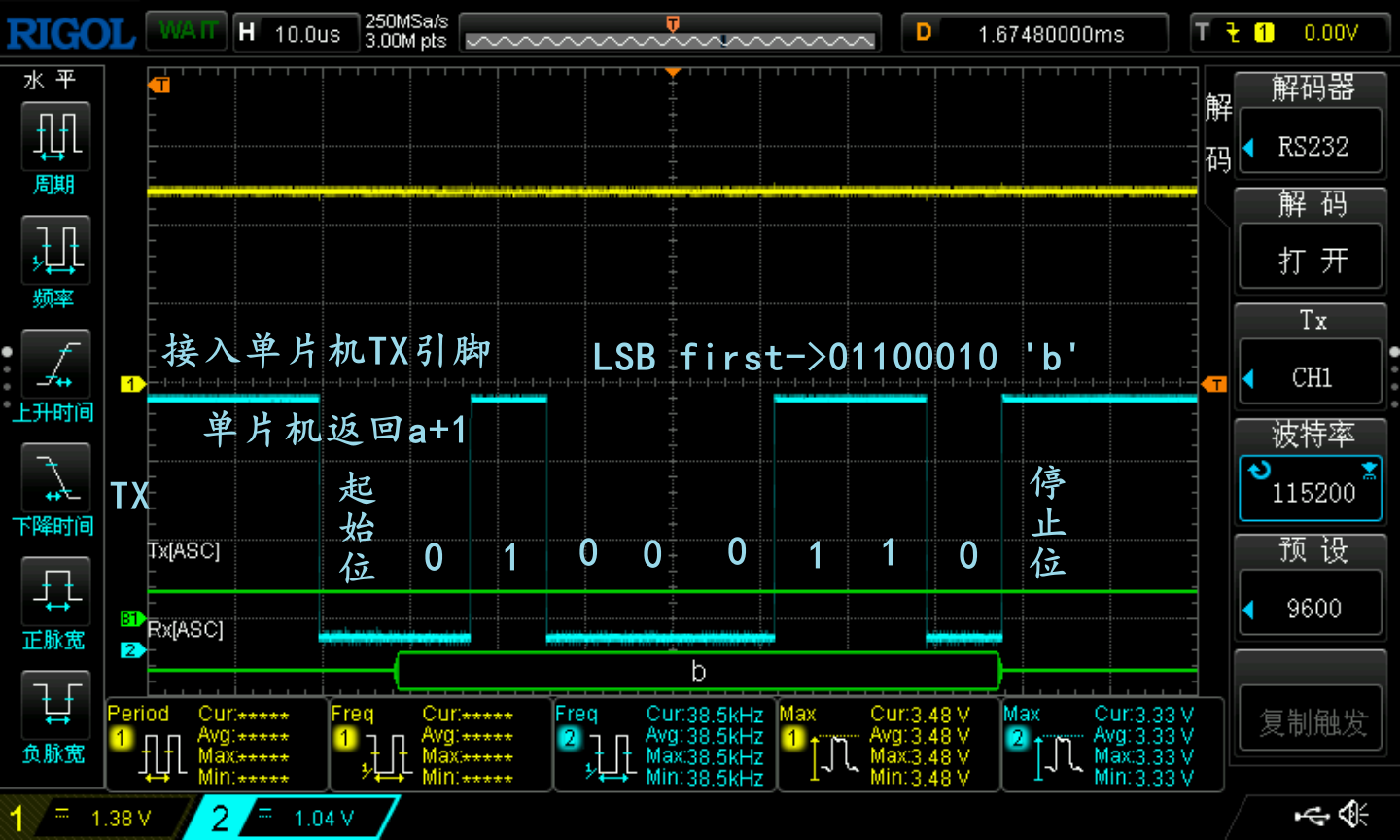The width and height of the screenshot is (1400, 840).
Task: Click the decoded 'b' byte on the bus
Action: [698, 671]
